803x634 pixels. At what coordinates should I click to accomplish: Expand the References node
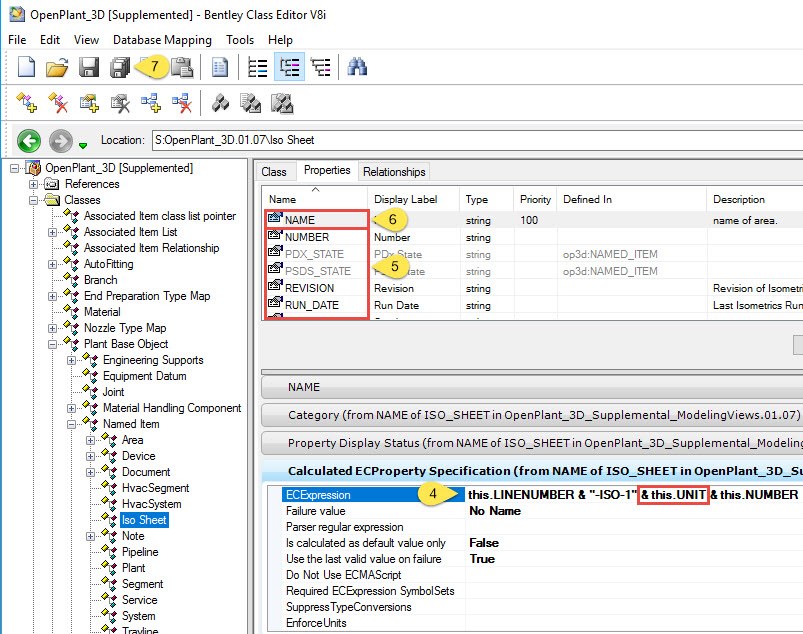[33, 184]
